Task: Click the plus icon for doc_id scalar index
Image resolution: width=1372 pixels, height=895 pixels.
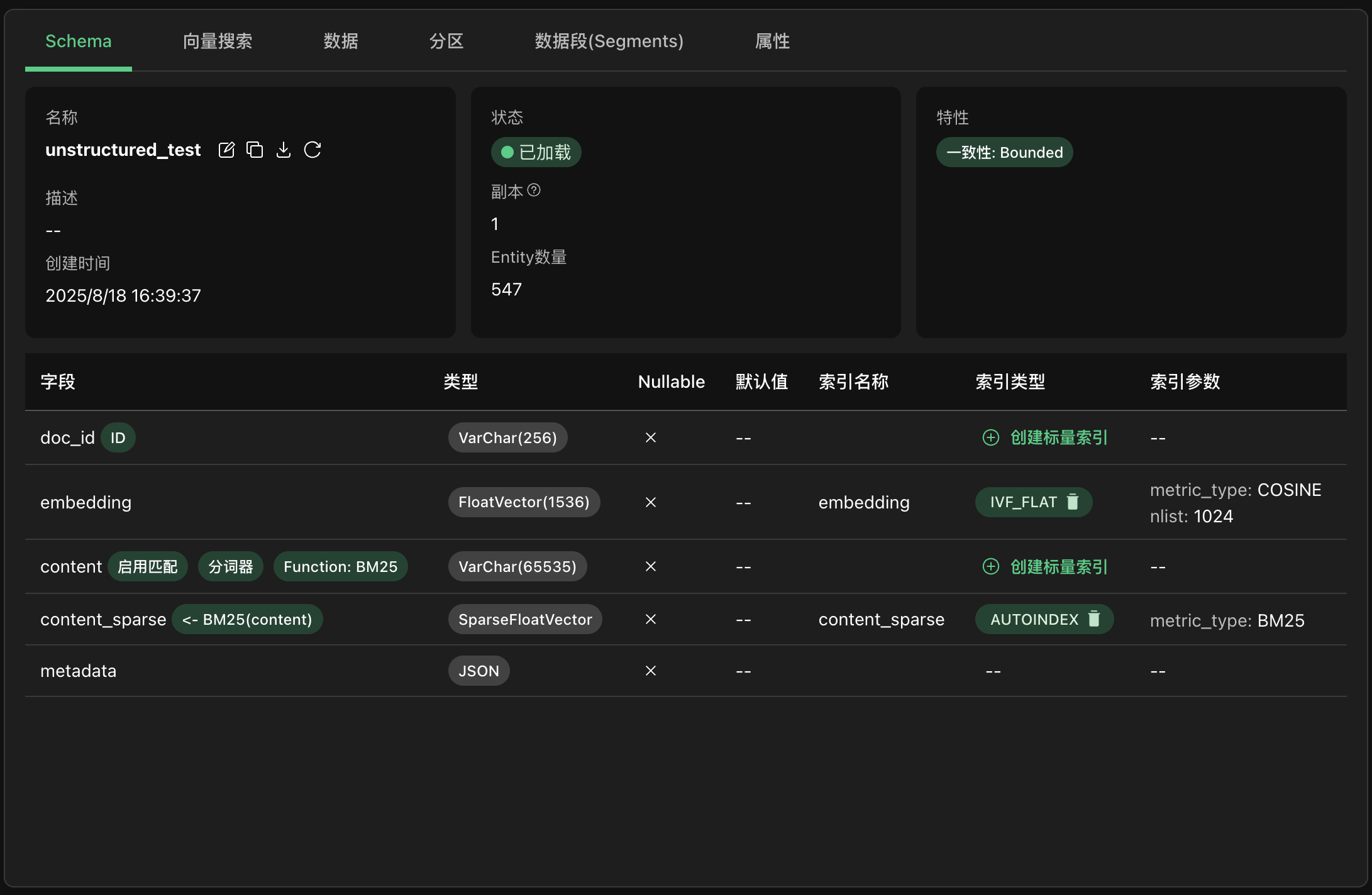Action: point(990,437)
